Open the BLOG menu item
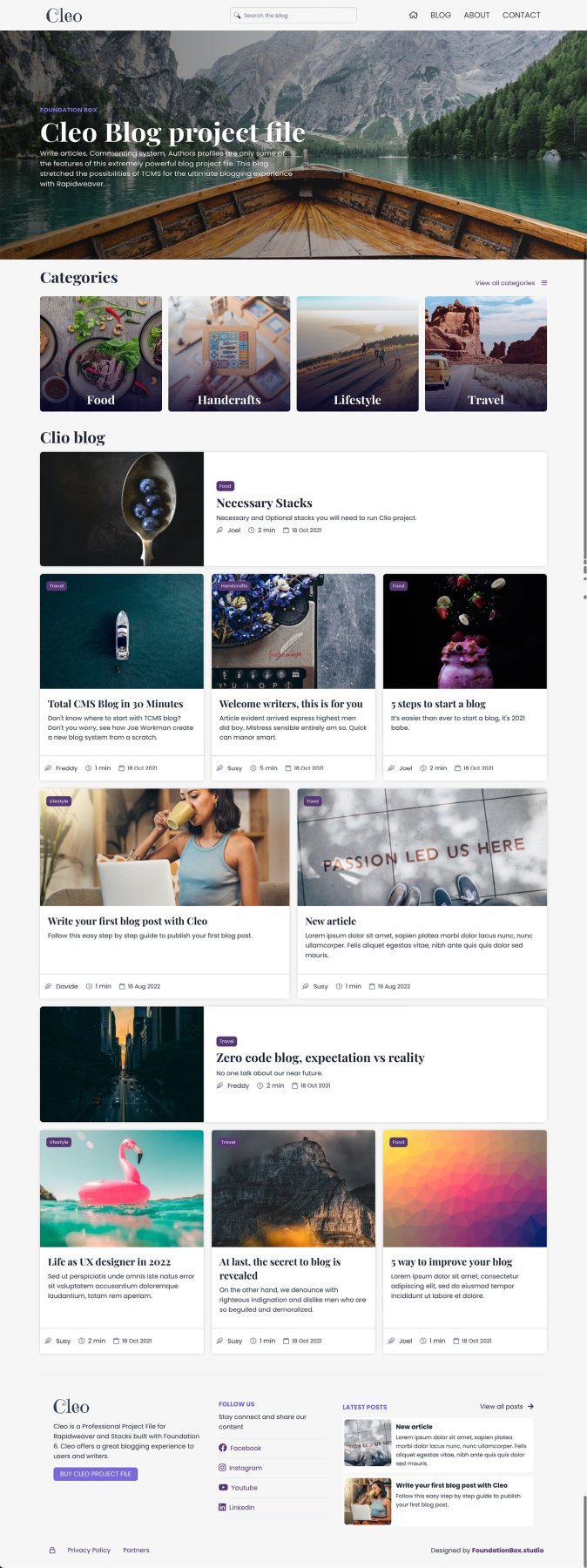The height and width of the screenshot is (1568, 587). coord(441,15)
